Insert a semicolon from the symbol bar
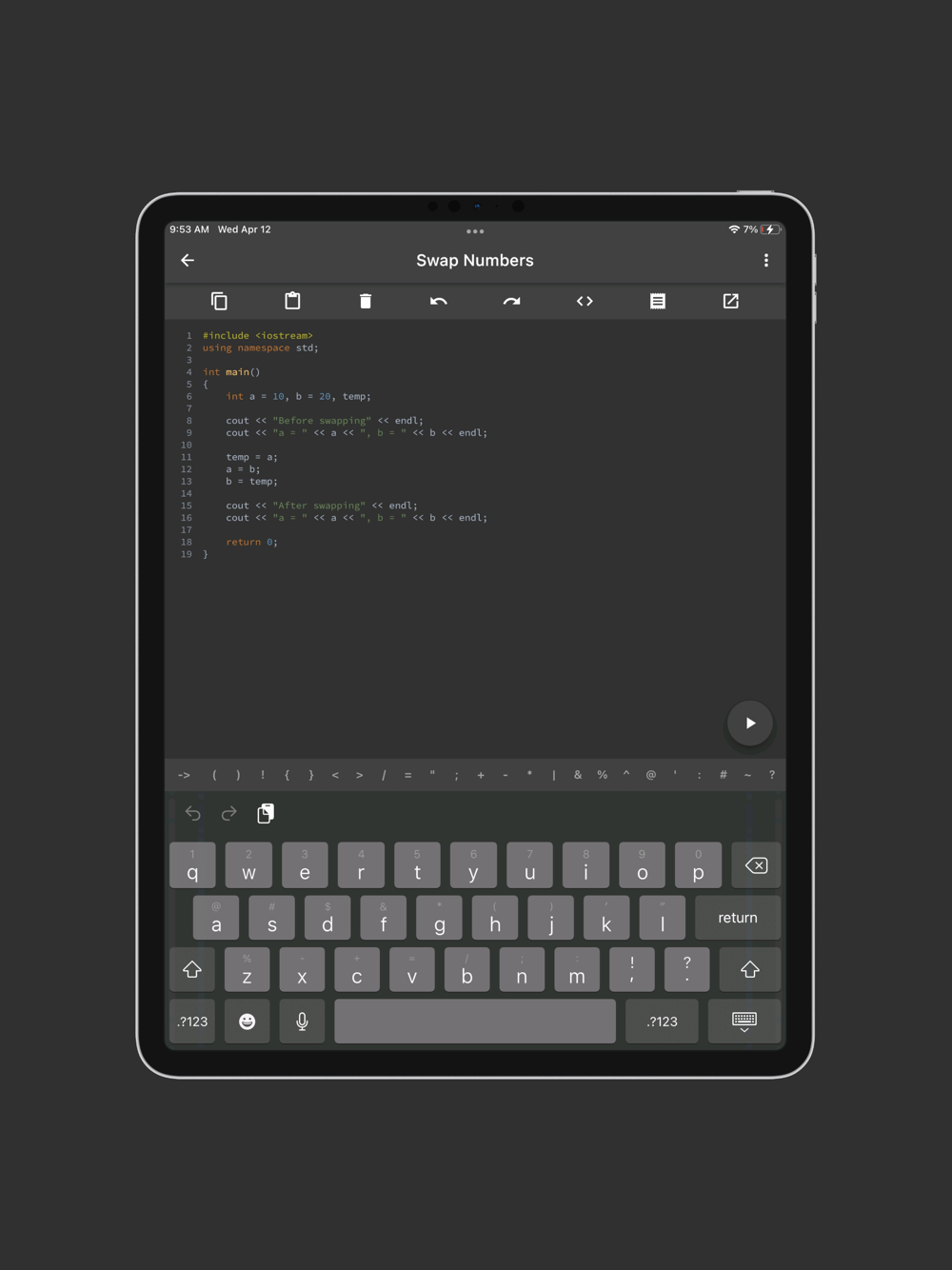Viewport: 952px width, 1270px height. click(x=456, y=775)
